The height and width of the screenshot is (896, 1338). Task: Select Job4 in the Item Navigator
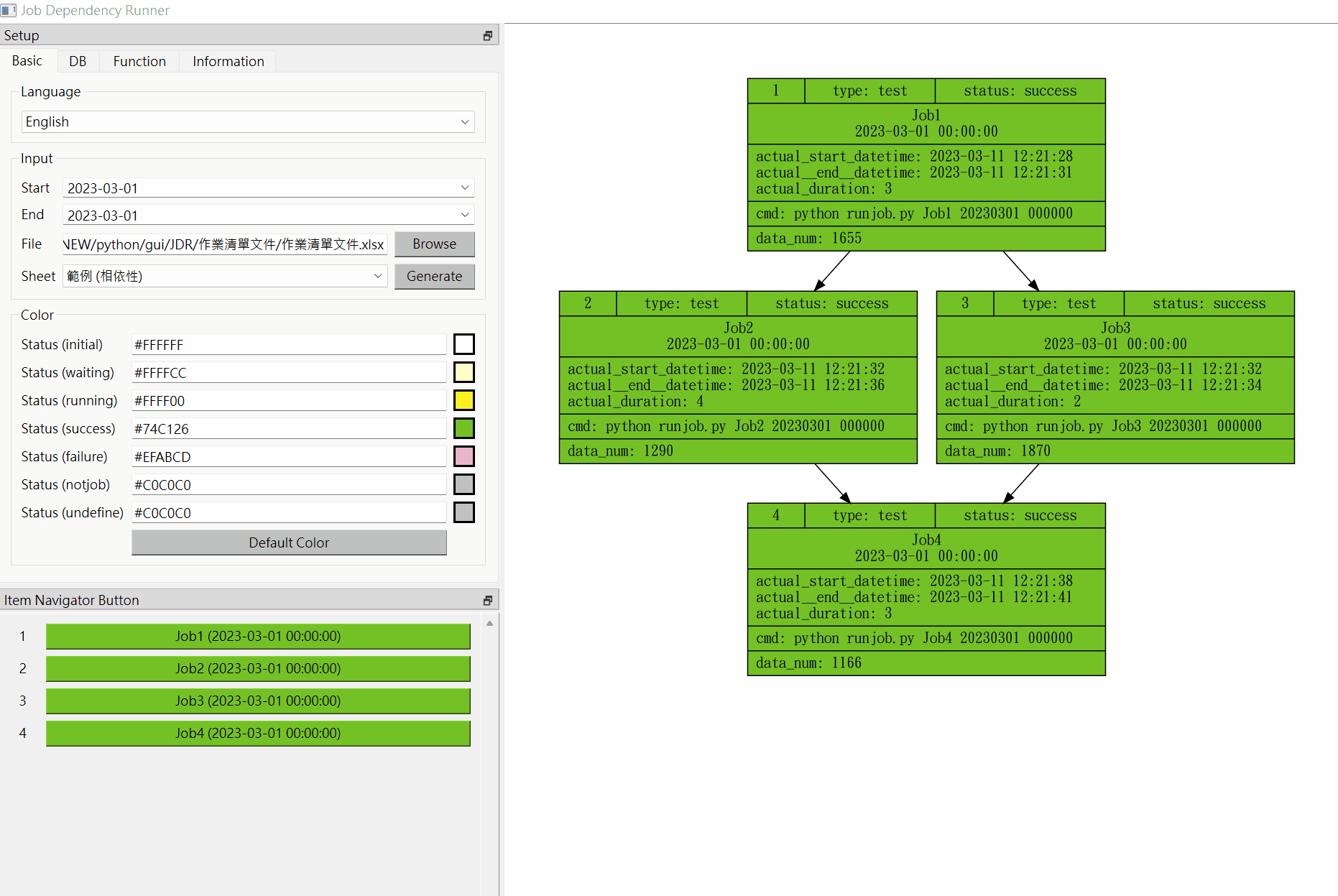pyautogui.click(x=257, y=733)
